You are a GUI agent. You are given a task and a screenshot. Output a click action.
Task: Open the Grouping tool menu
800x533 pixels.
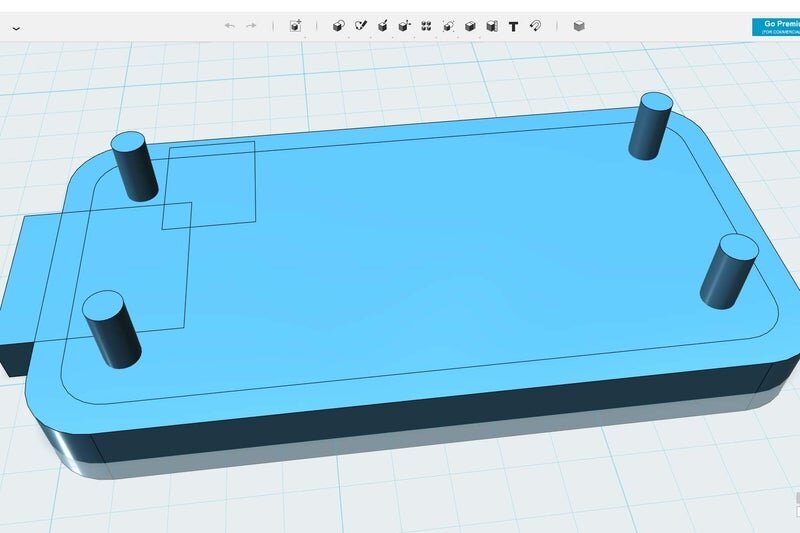448,26
